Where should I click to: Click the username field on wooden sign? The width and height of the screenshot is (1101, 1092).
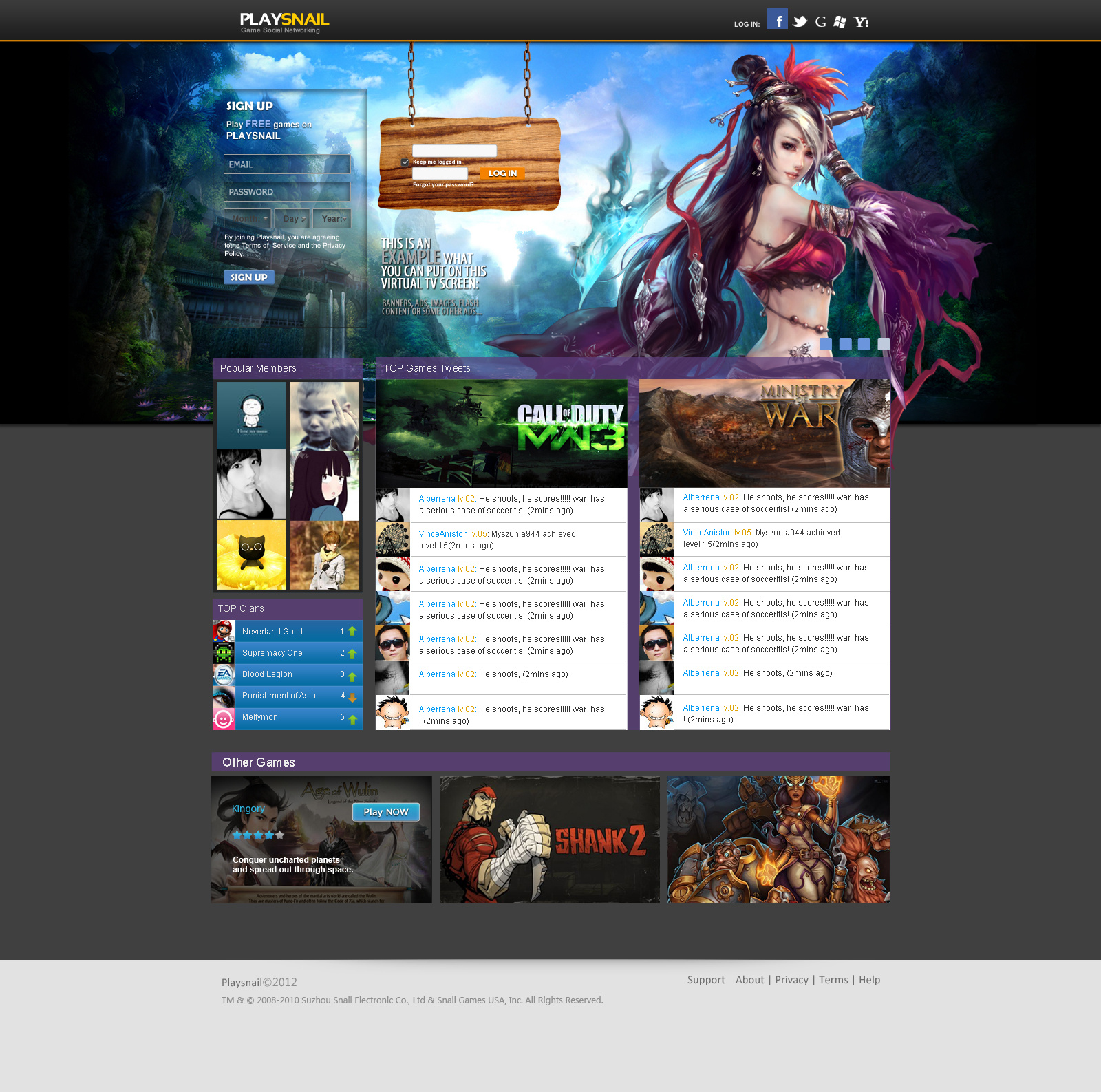click(454, 151)
